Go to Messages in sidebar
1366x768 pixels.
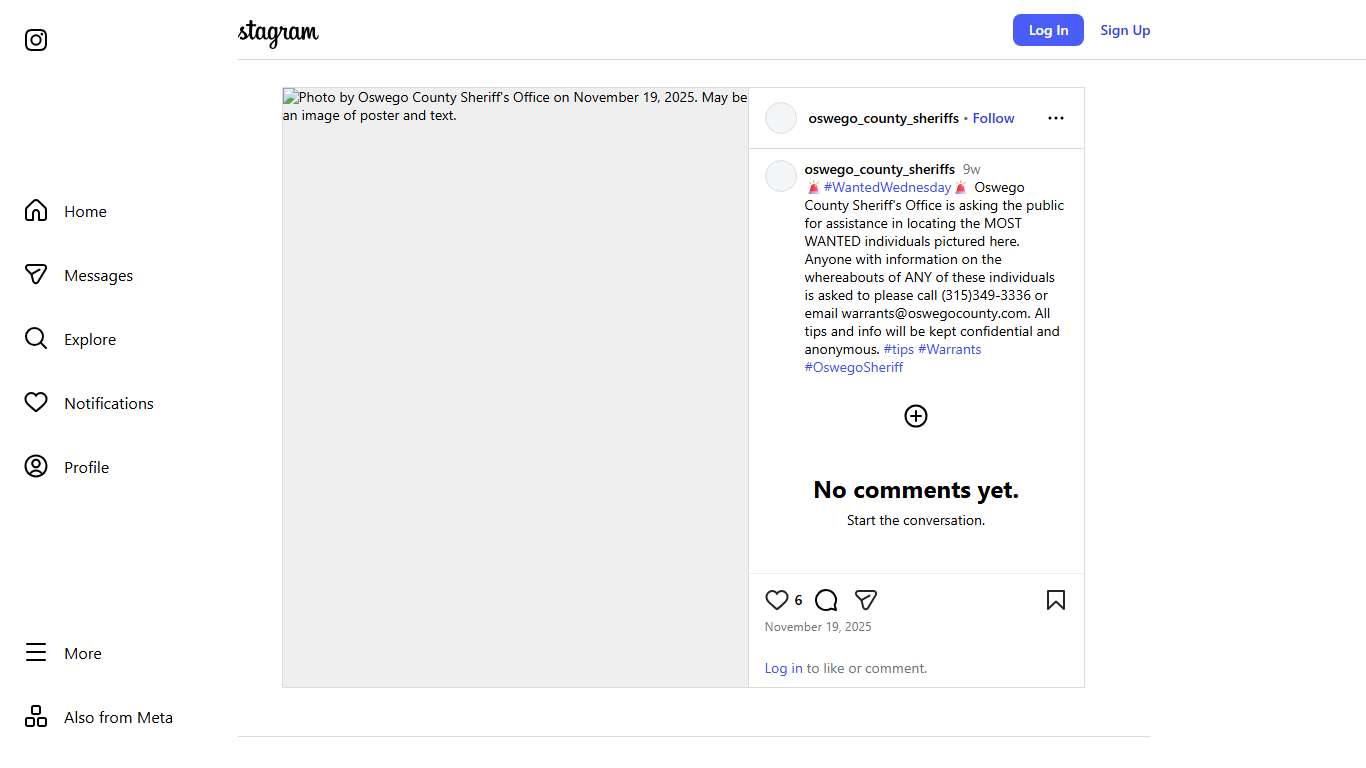click(x=98, y=275)
